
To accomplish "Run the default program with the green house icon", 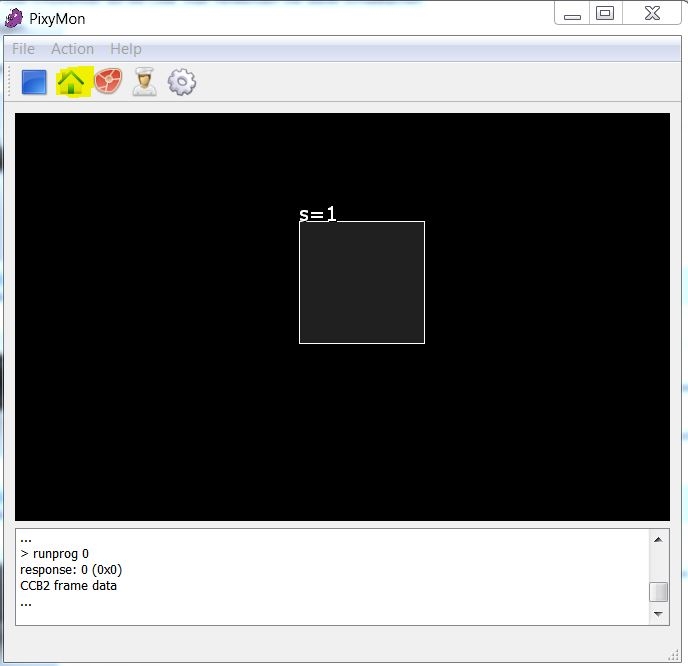I will (71, 82).
